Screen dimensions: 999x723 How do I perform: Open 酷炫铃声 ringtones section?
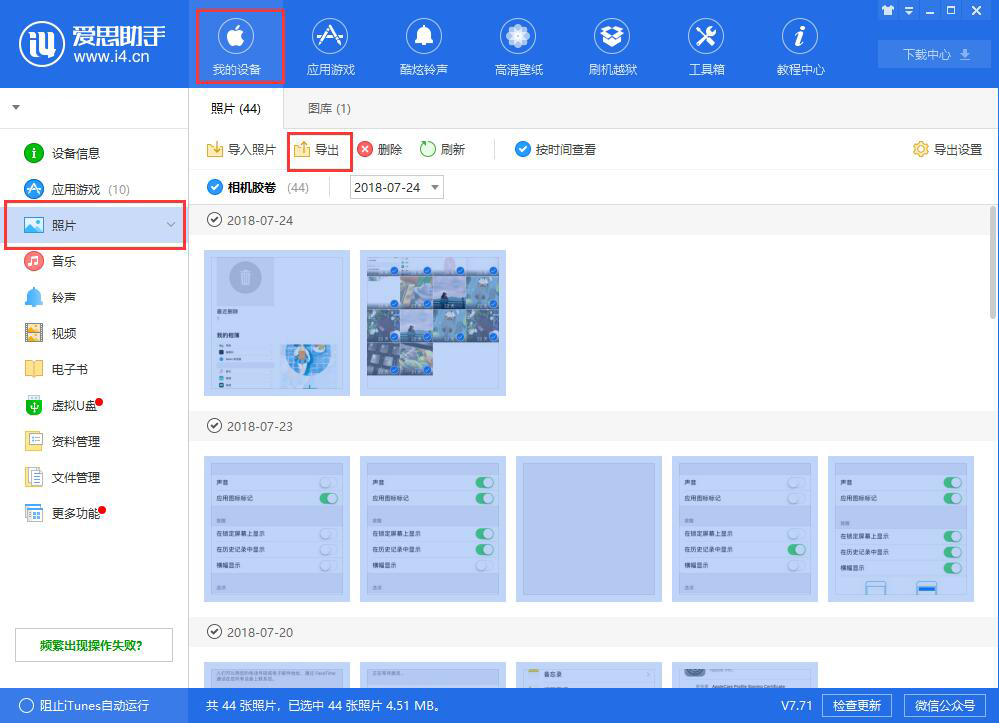424,44
